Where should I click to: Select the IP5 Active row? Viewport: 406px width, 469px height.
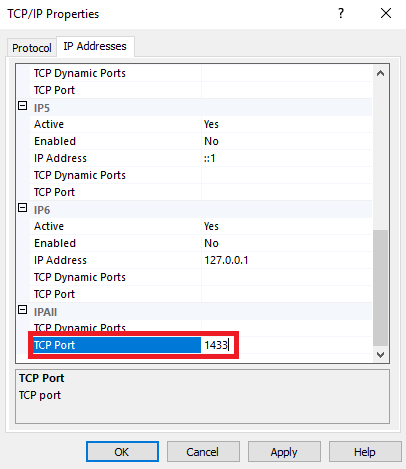pyautogui.click(x=201, y=124)
